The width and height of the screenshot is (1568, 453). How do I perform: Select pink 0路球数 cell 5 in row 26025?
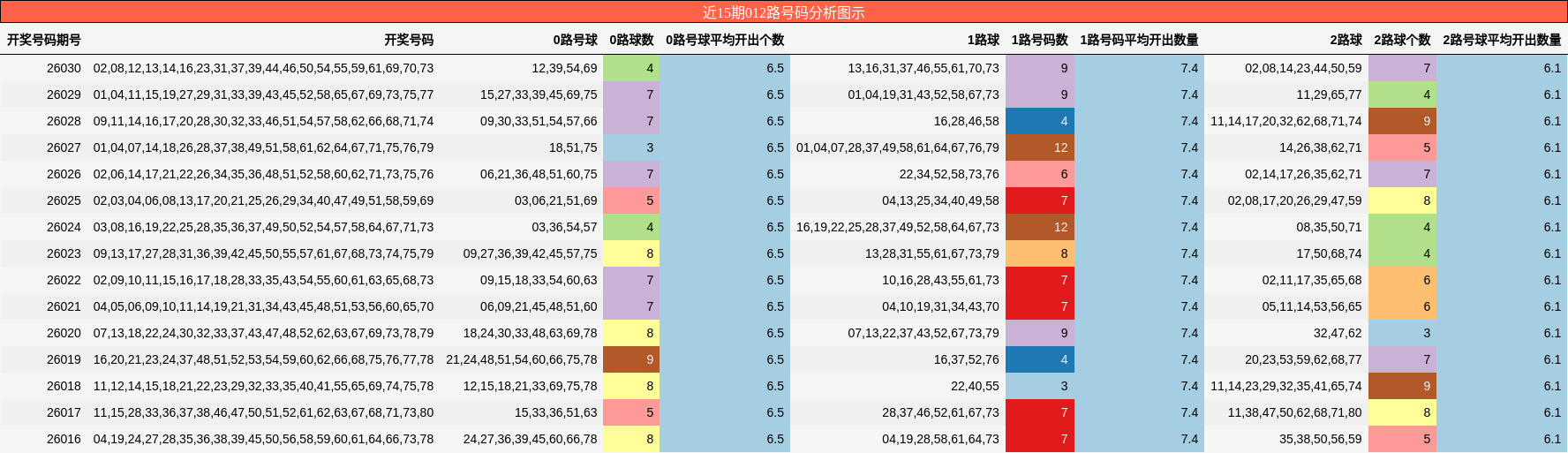[631, 200]
